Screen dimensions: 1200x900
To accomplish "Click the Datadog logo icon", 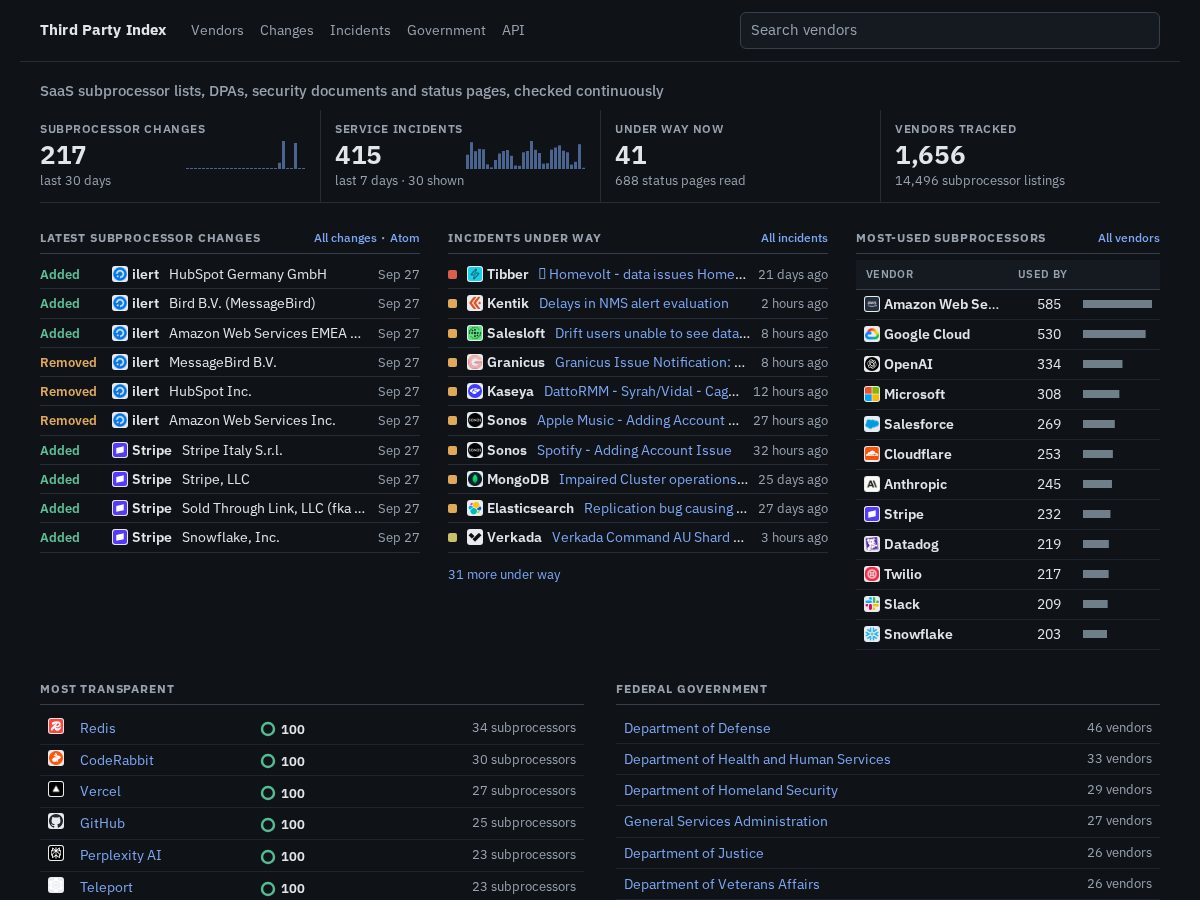I will (872, 544).
